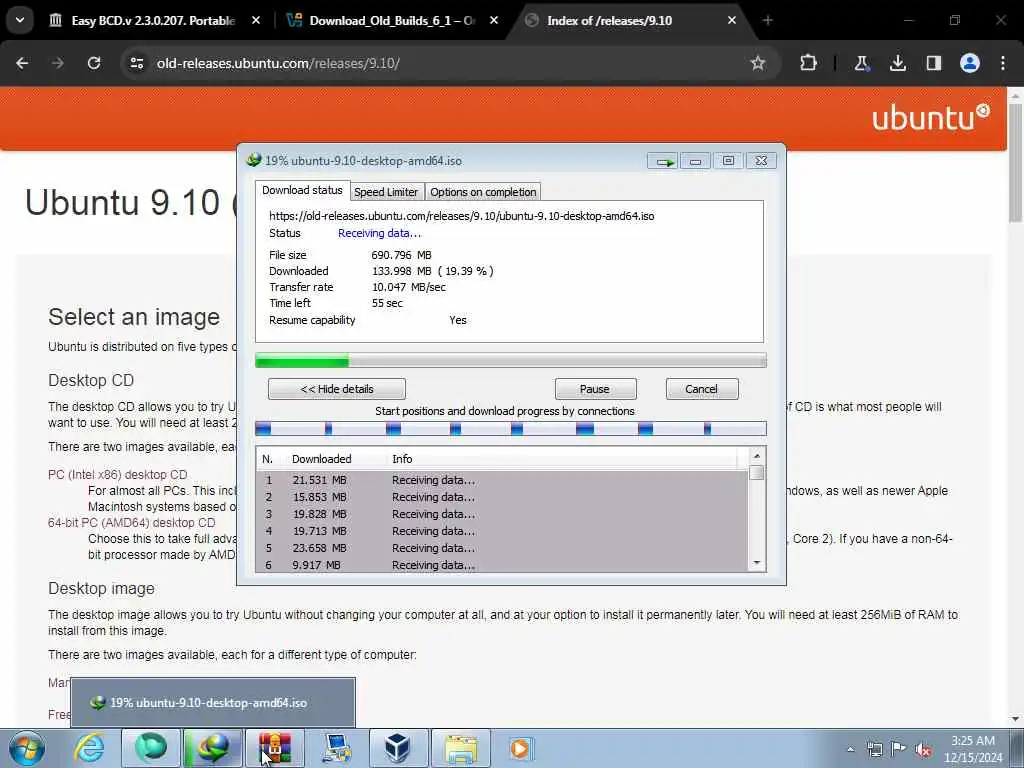Open the Chrome profile avatar

point(970,63)
